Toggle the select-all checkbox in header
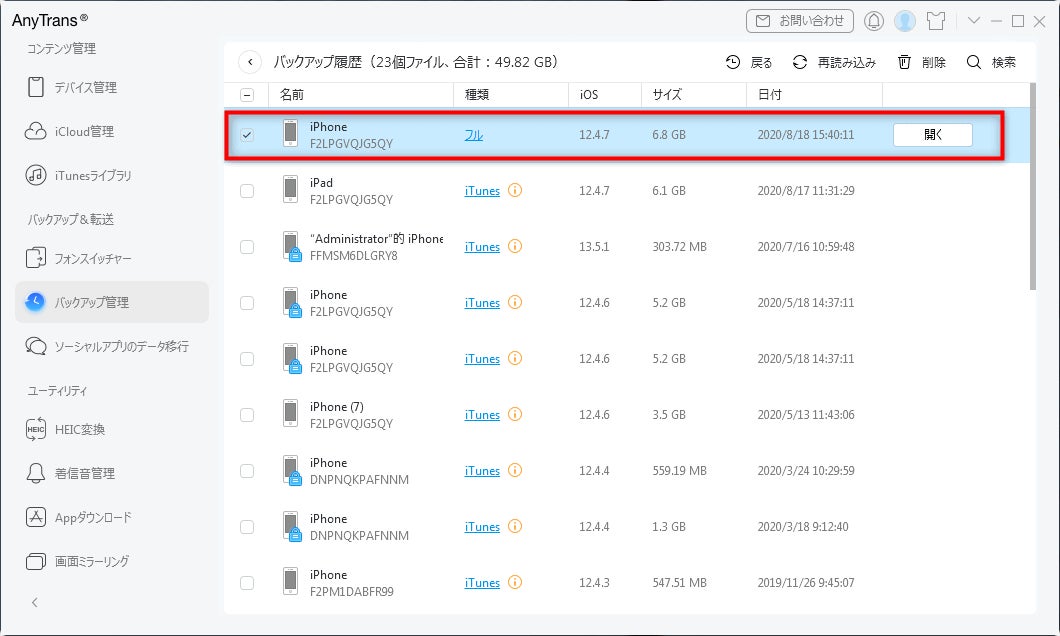 click(247, 95)
